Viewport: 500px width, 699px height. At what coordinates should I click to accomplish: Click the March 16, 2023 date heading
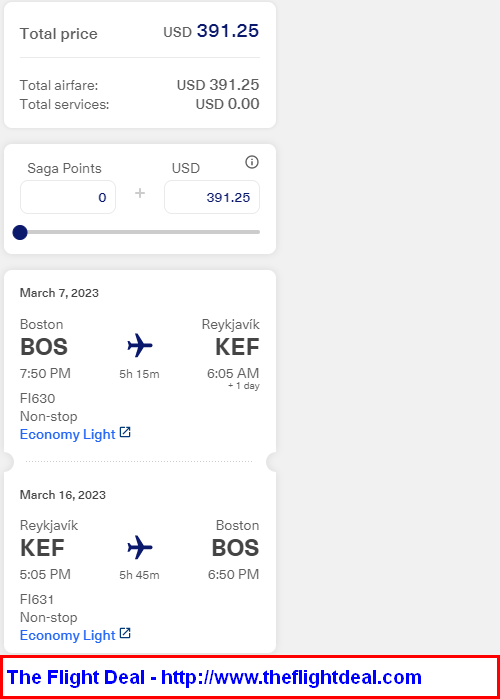tap(63, 495)
